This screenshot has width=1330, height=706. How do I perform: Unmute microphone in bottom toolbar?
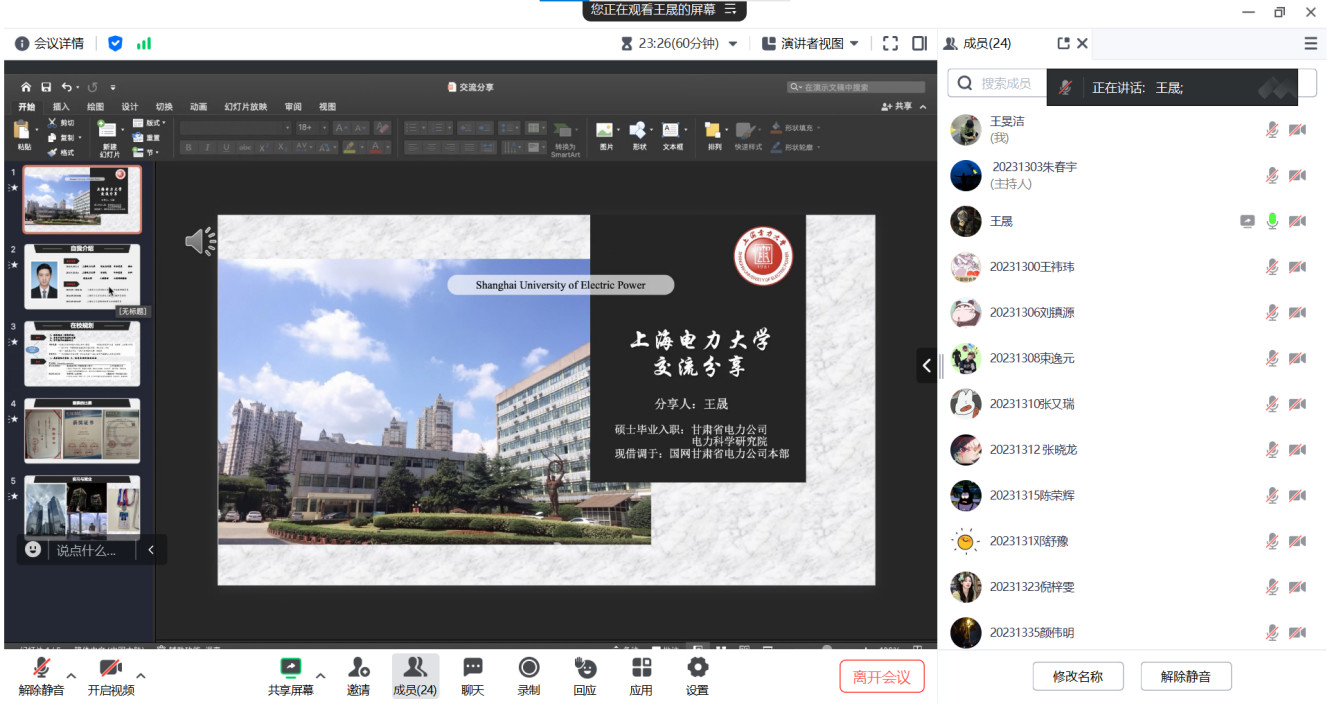point(42,677)
